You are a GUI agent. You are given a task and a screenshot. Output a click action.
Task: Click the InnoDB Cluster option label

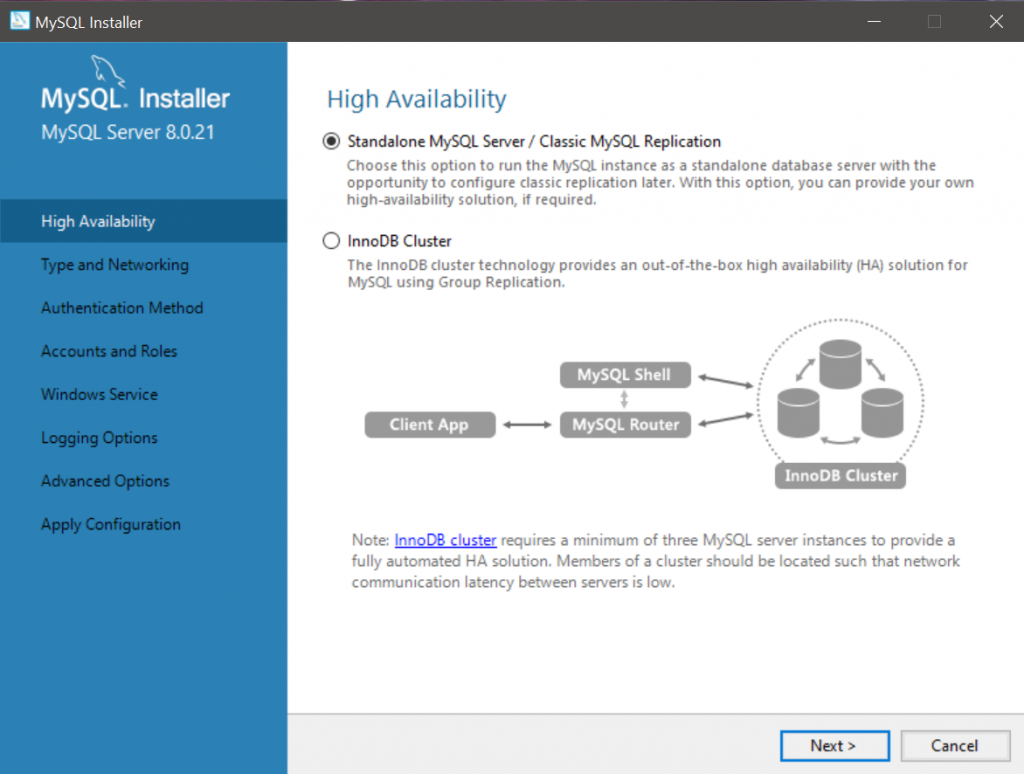[x=399, y=241]
